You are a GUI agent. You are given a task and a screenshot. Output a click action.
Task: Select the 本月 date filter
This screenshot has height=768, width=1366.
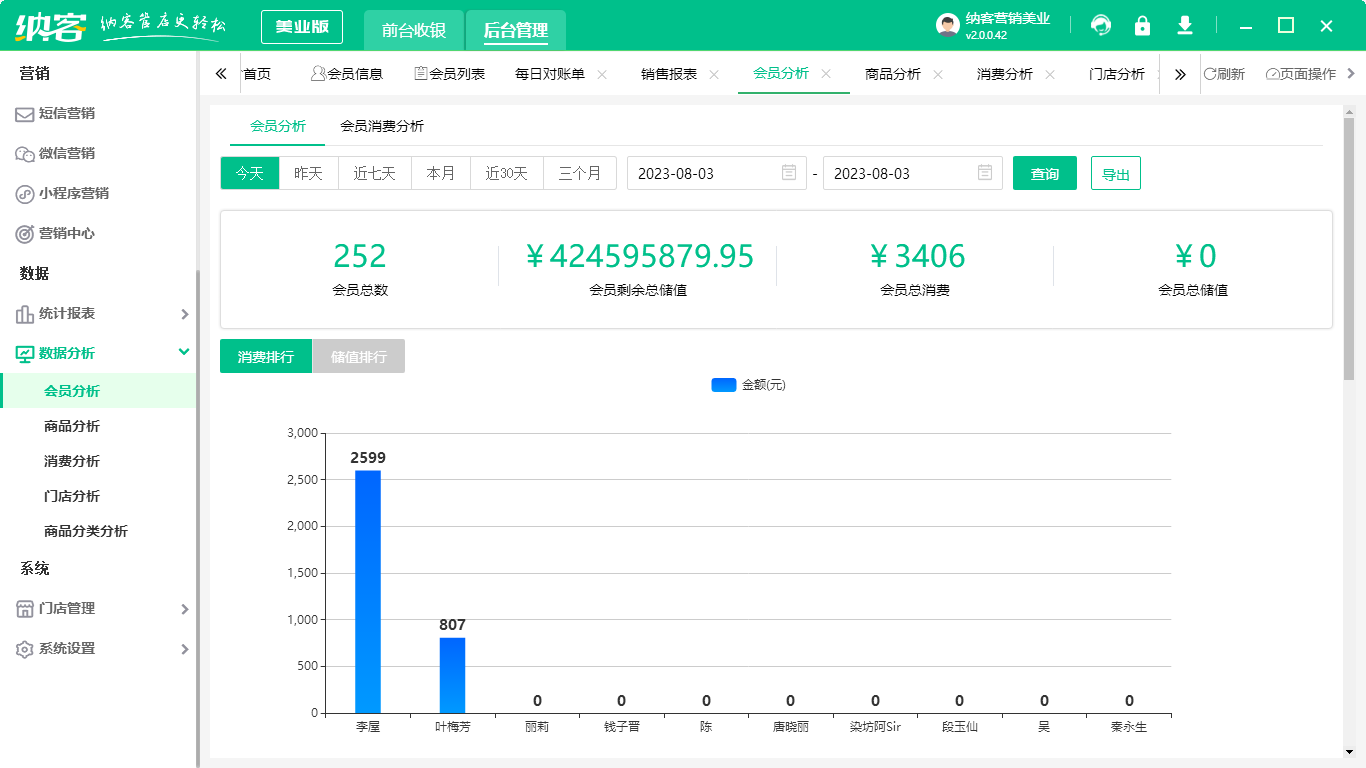click(x=441, y=172)
